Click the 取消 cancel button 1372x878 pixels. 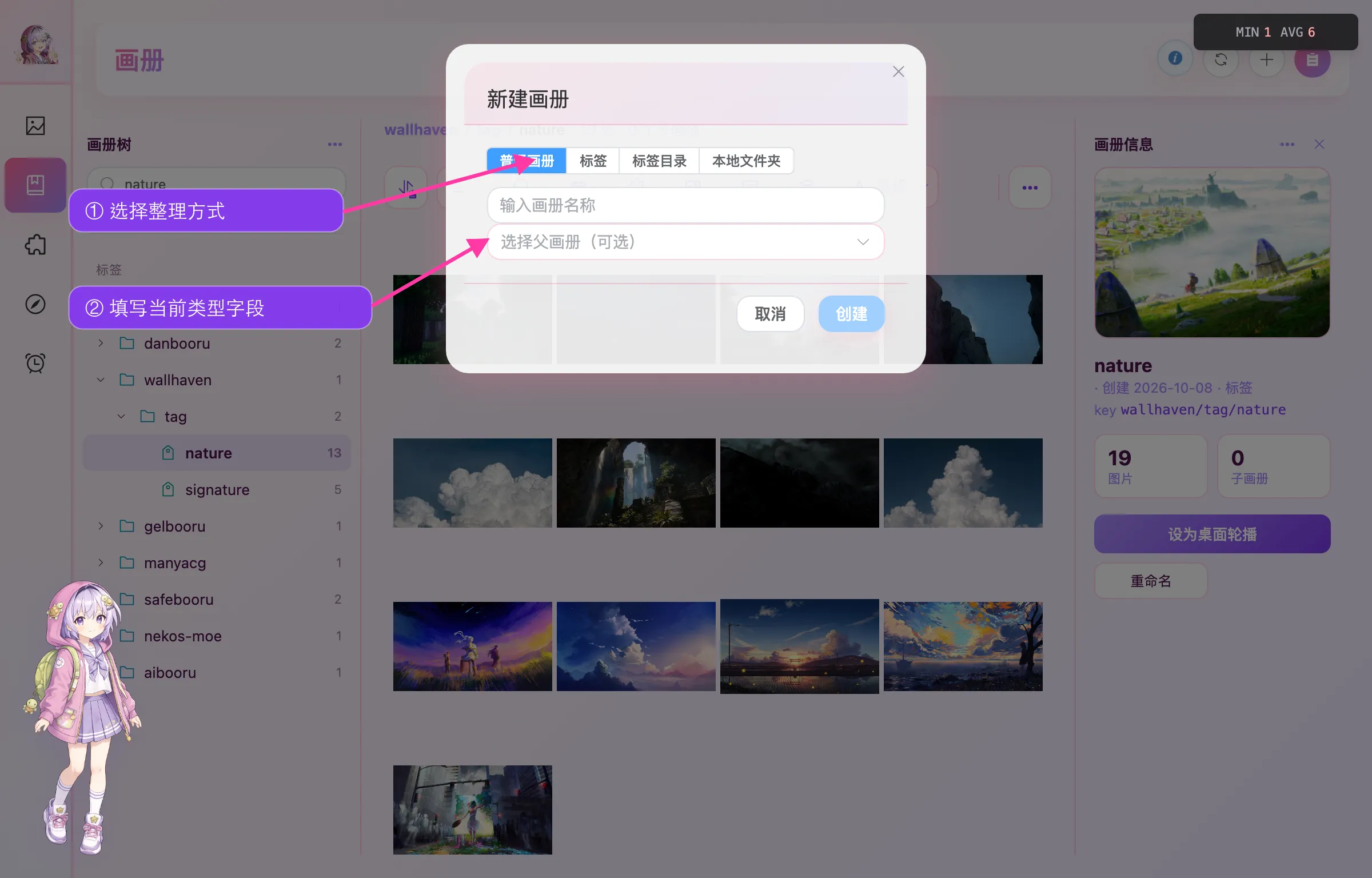(x=770, y=314)
